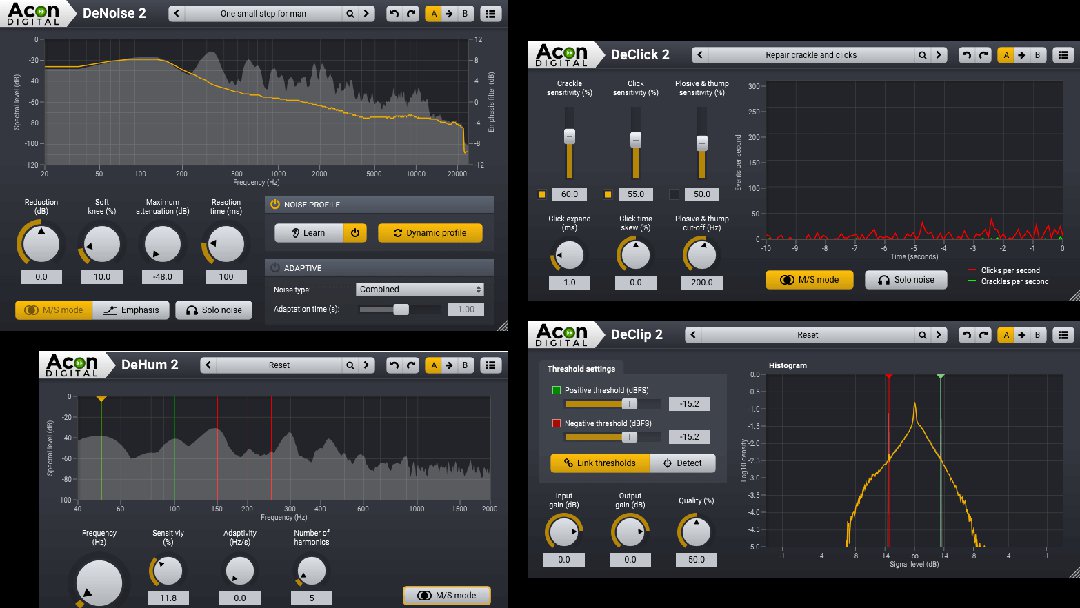Copy A to B in DeHum 2

pos(449,365)
